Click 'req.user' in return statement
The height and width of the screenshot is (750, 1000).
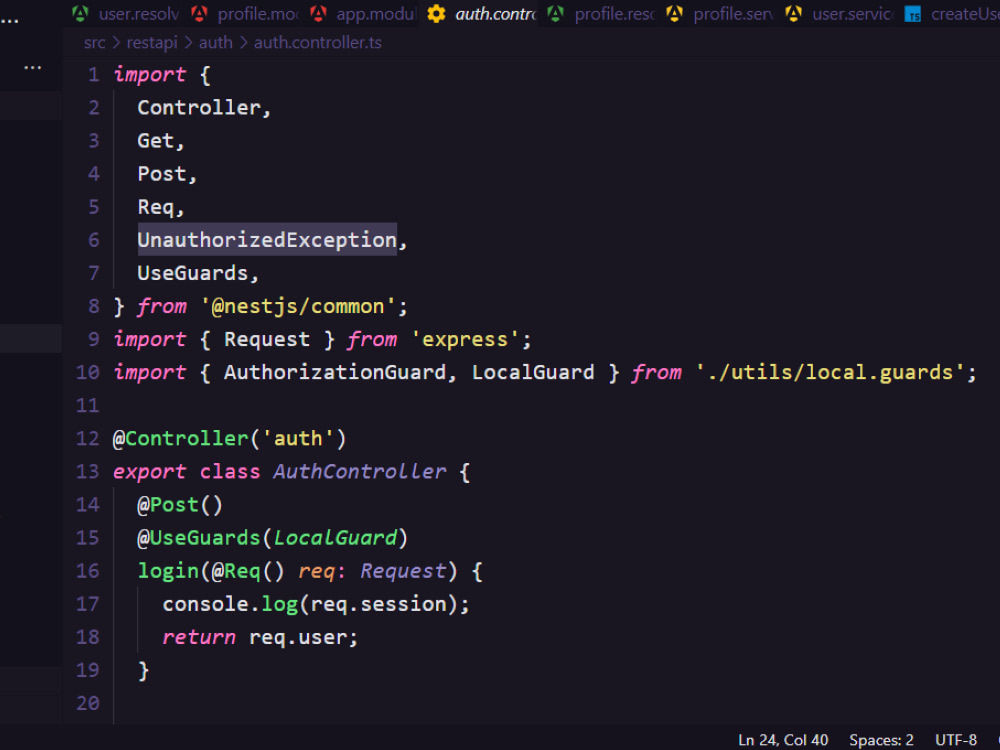298,638
